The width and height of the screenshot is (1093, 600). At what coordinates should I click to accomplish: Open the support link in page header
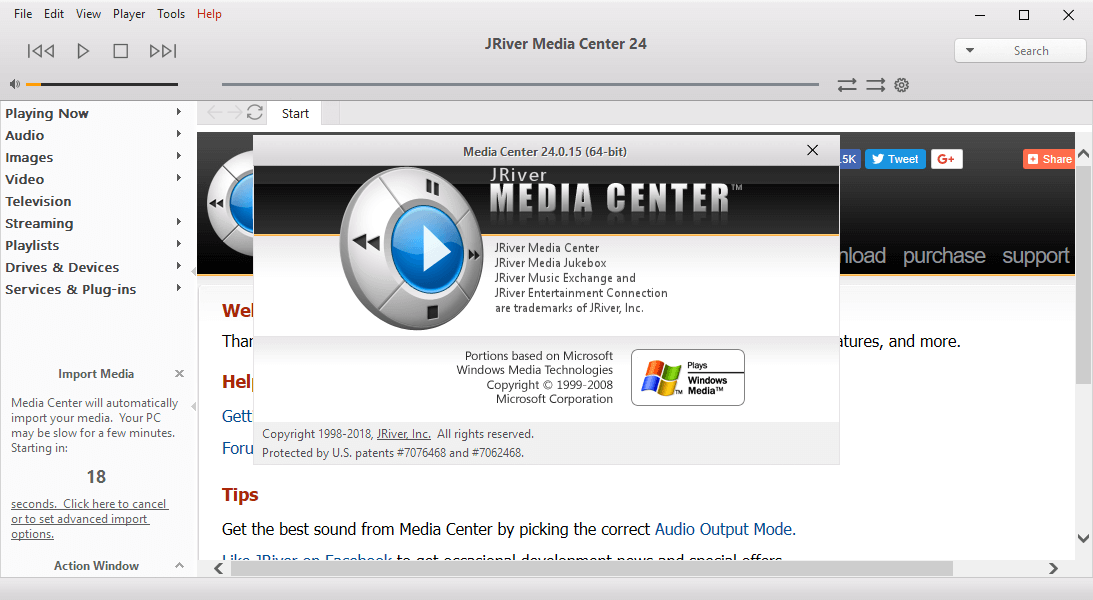coord(1035,256)
